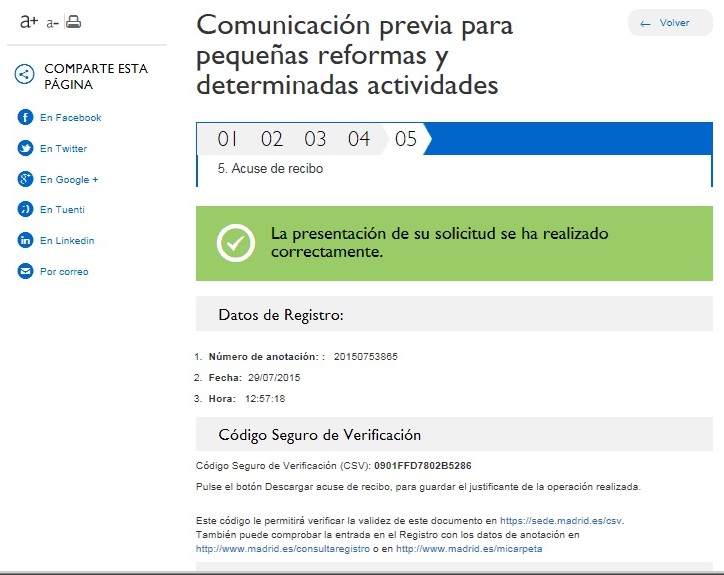724x575 pixels.
Task: Open the madrid.es/micarpeta link
Action: [469, 548]
